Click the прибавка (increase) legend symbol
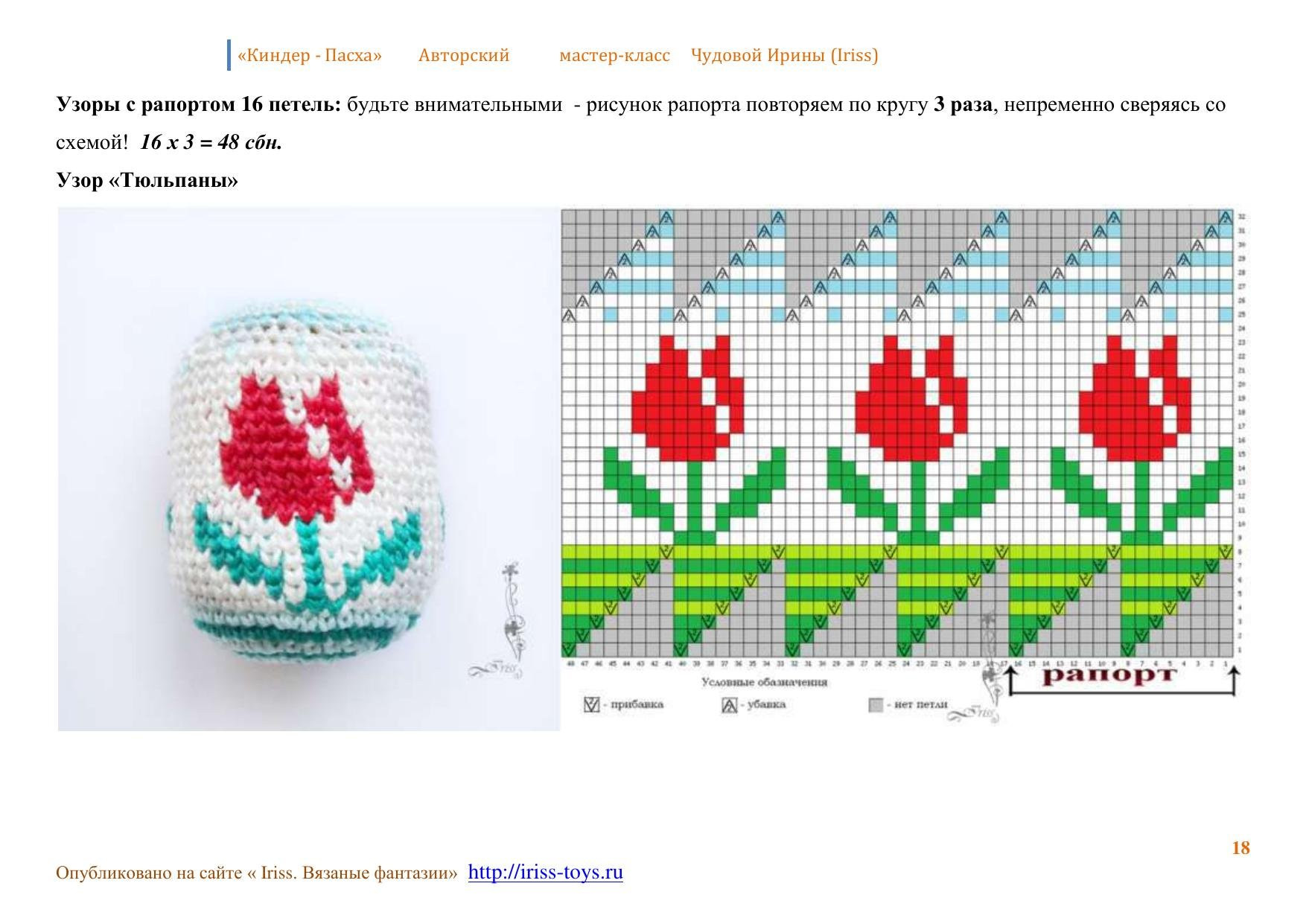The width and height of the screenshot is (1306, 924). [x=591, y=704]
